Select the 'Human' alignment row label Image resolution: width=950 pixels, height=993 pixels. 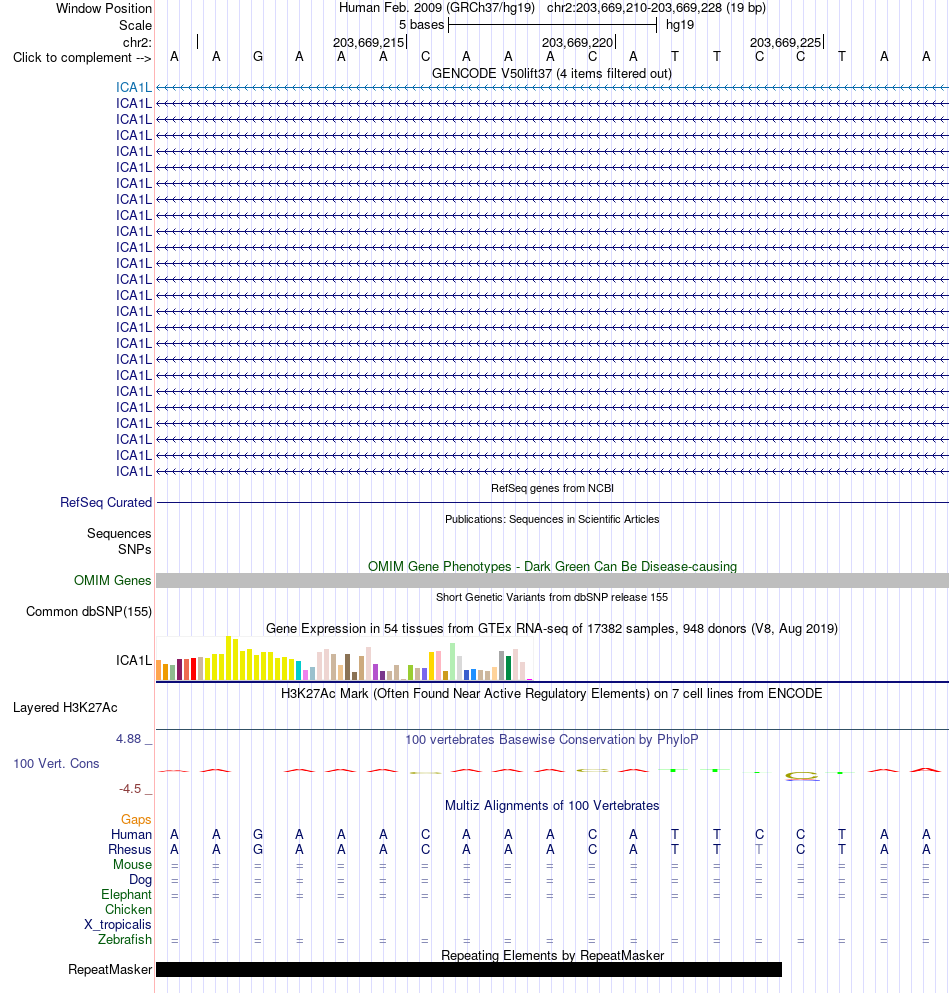point(131,834)
